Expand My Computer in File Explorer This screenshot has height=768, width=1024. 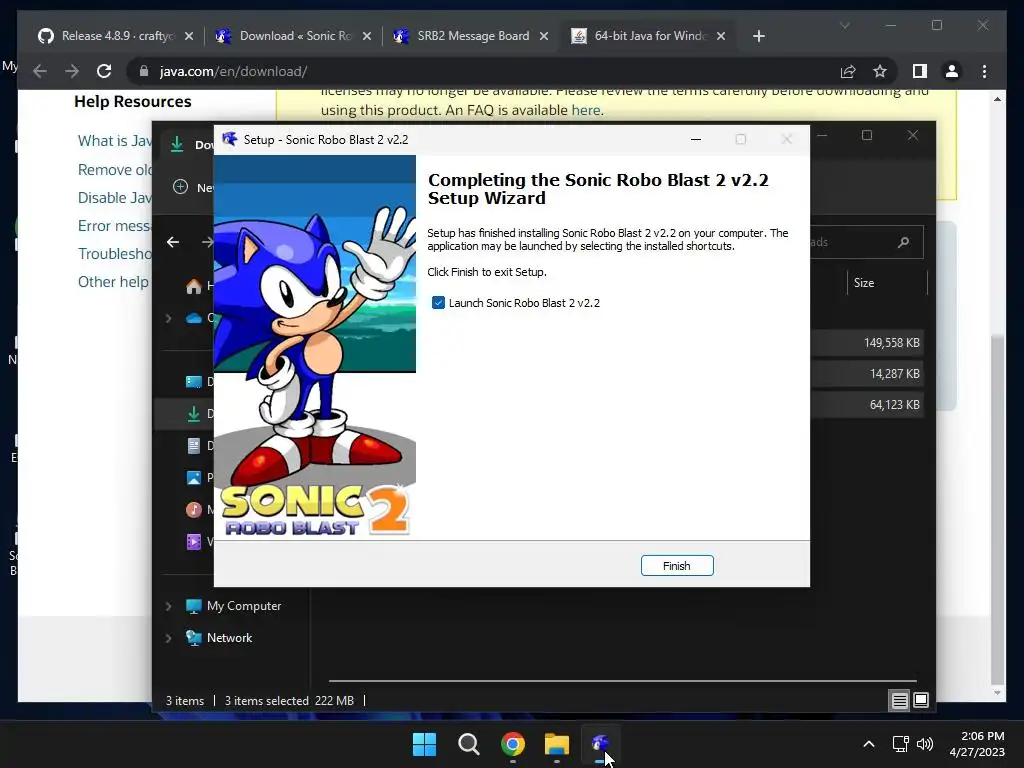click(x=168, y=606)
